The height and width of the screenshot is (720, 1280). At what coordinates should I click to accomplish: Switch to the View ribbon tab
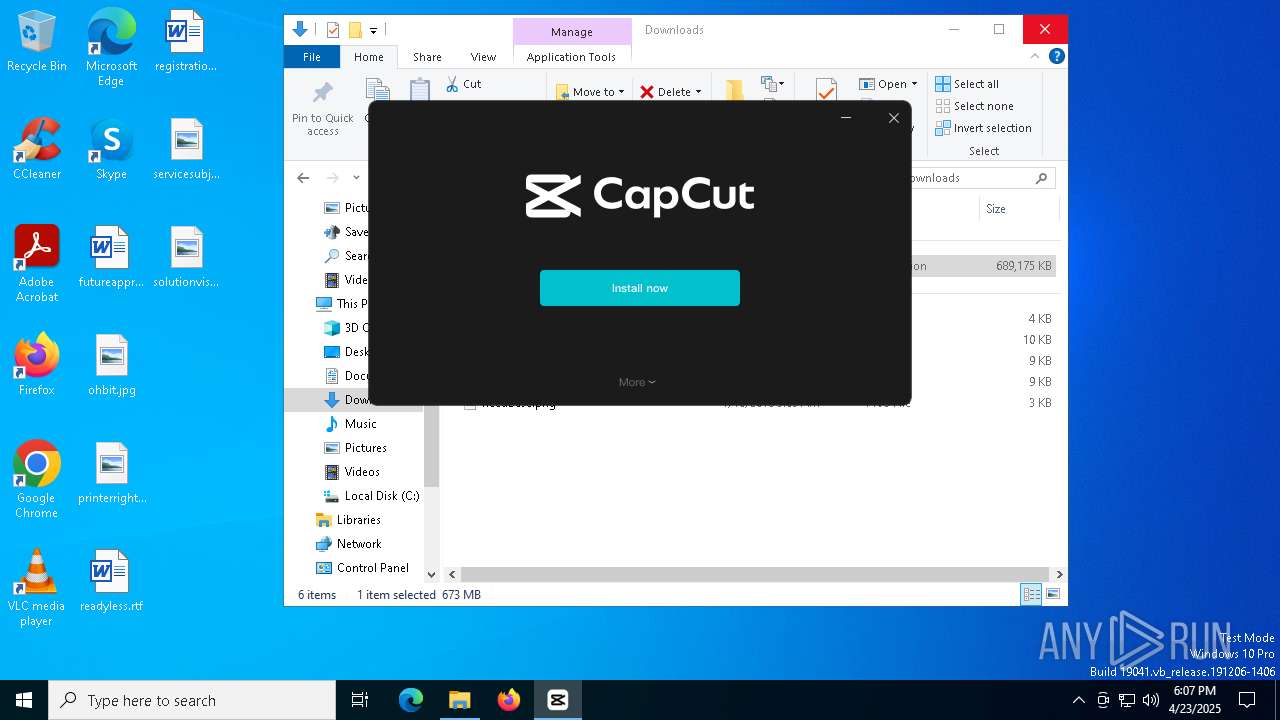click(483, 57)
